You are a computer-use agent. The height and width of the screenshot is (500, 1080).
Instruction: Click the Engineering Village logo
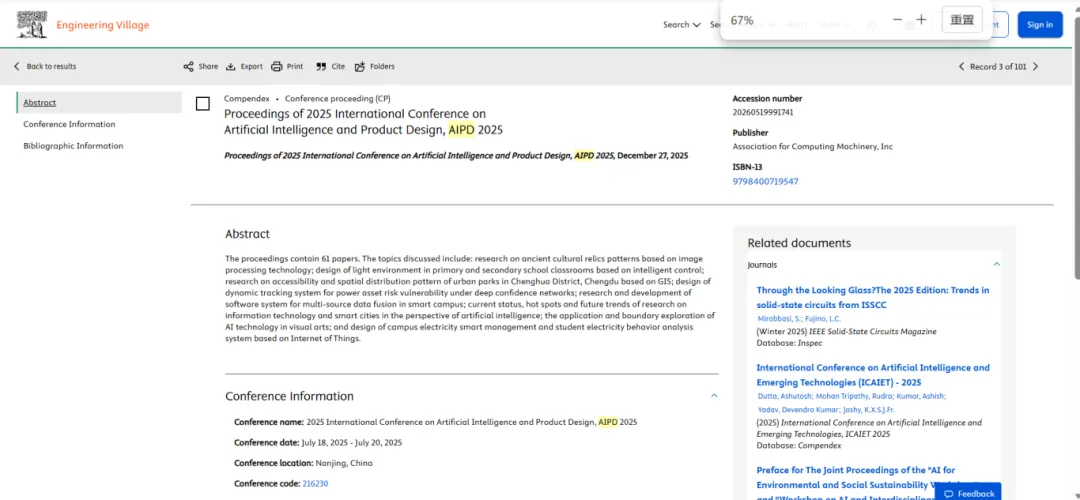pos(32,25)
